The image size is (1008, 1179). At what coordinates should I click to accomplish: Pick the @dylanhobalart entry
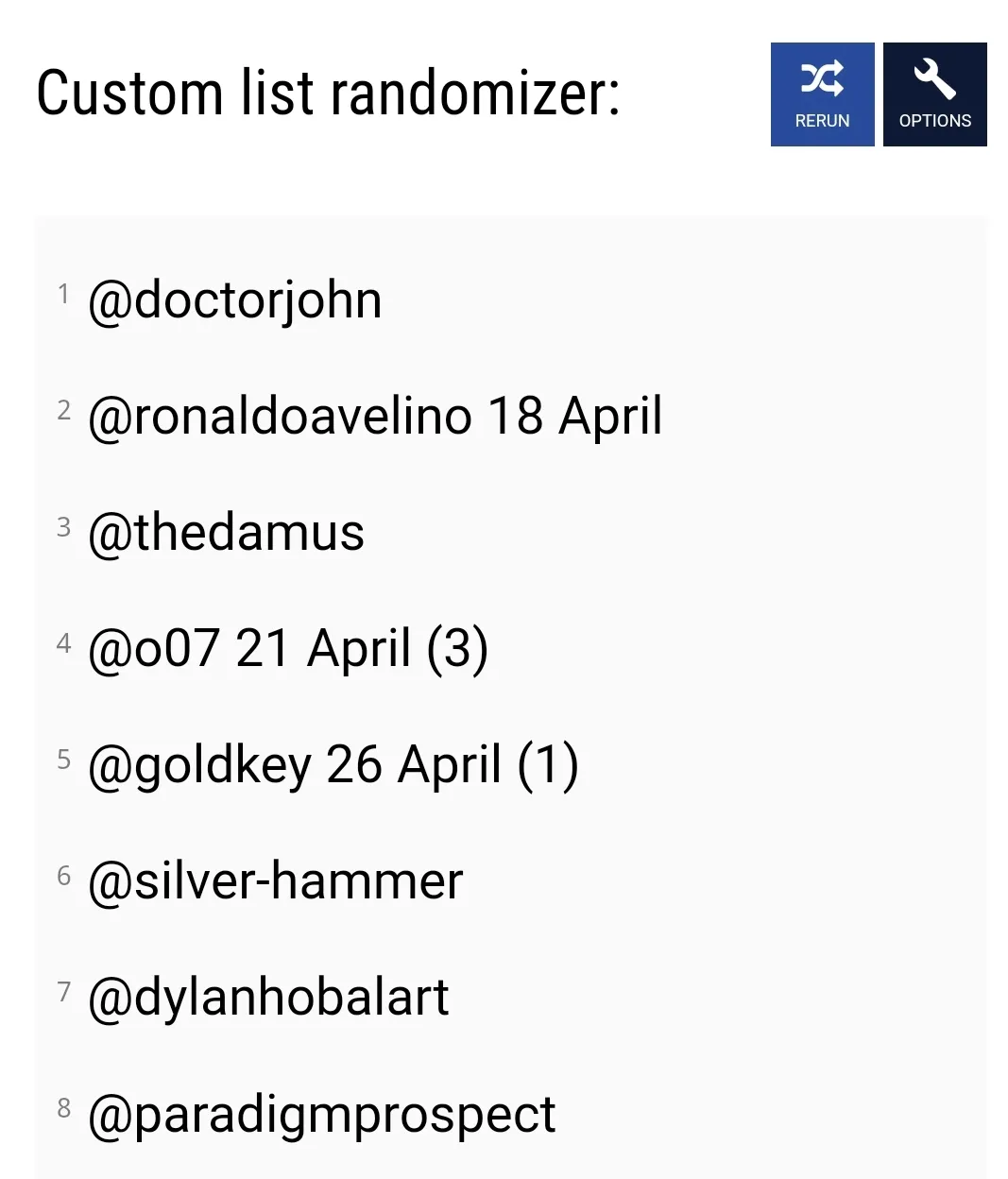coord(268,998)
